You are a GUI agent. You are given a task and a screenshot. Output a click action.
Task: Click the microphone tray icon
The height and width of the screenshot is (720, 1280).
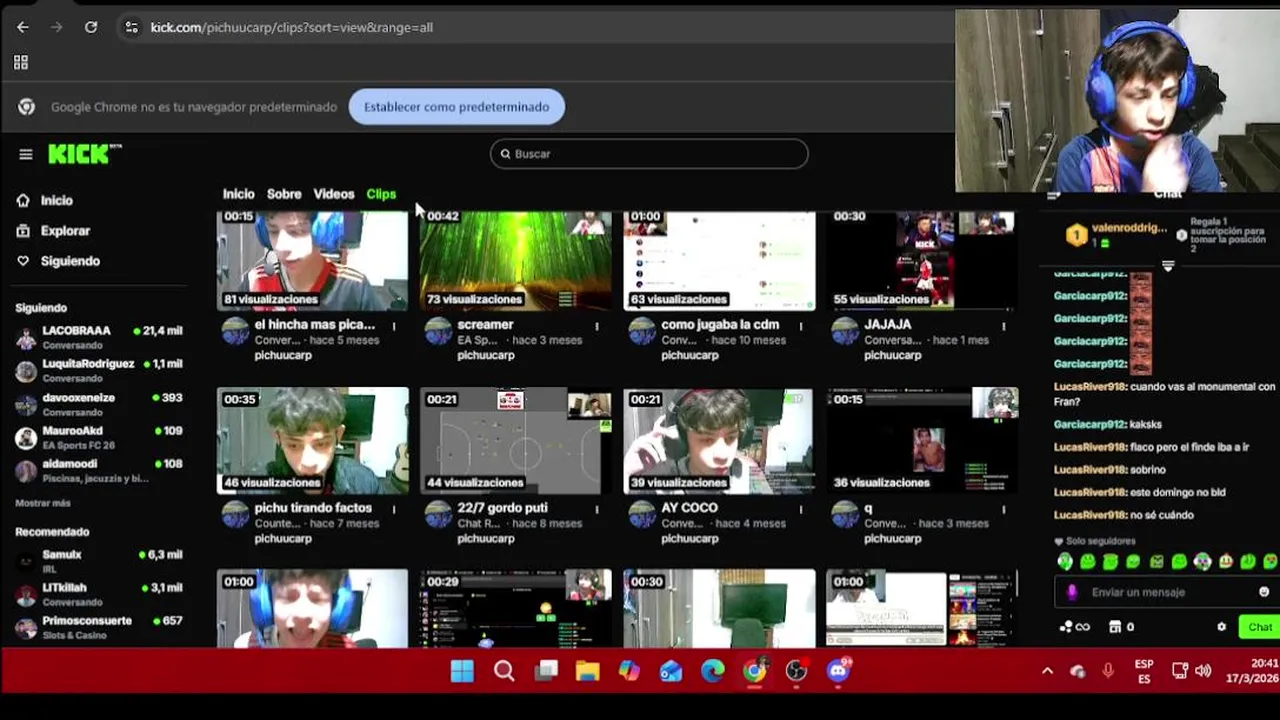coord(1108,671)
